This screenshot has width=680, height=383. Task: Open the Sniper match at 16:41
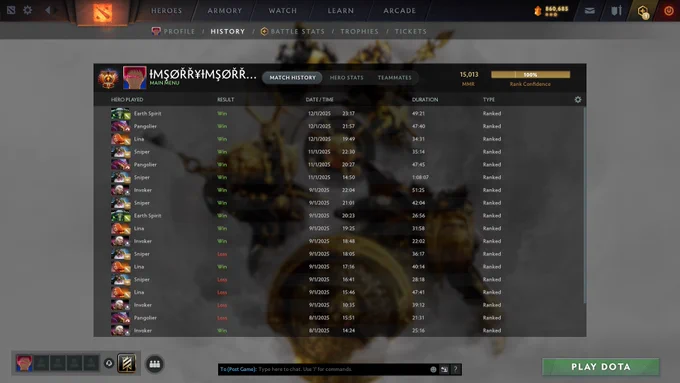[339, 280]
